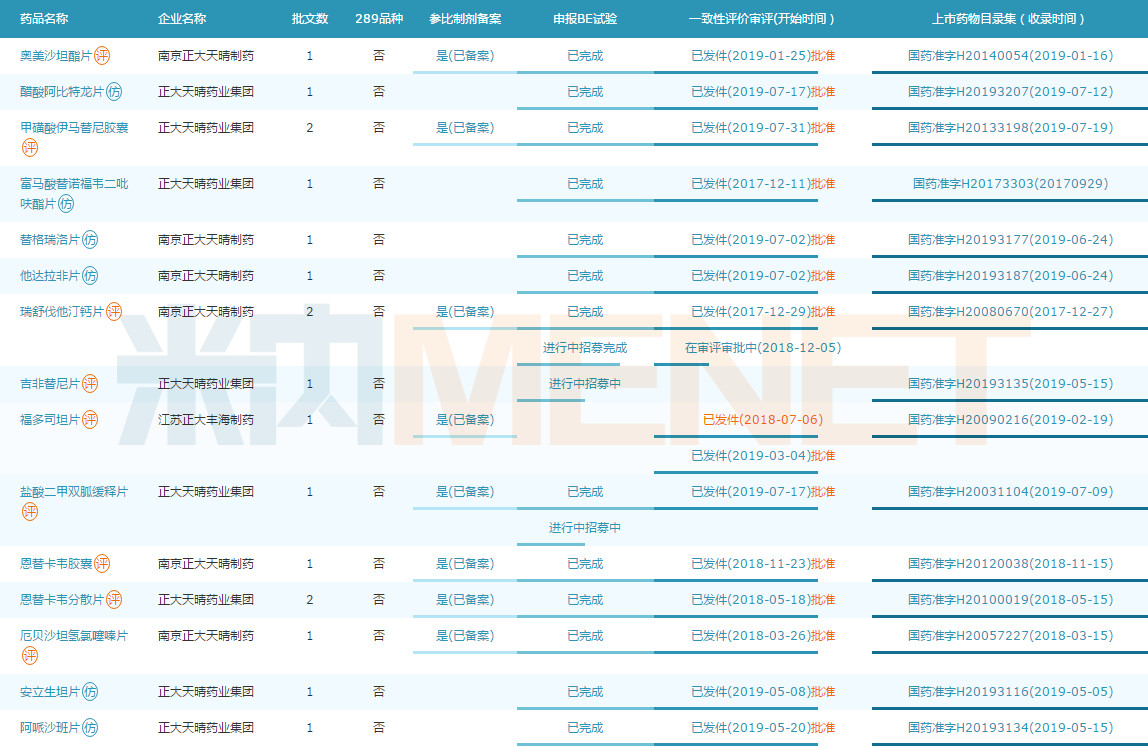The height and width of the screenshot is (748, 1148).
Task: Open the 盐酸二甲双胍缓释片 drug link
Action: pyautogui.click(x=74, y=492)
